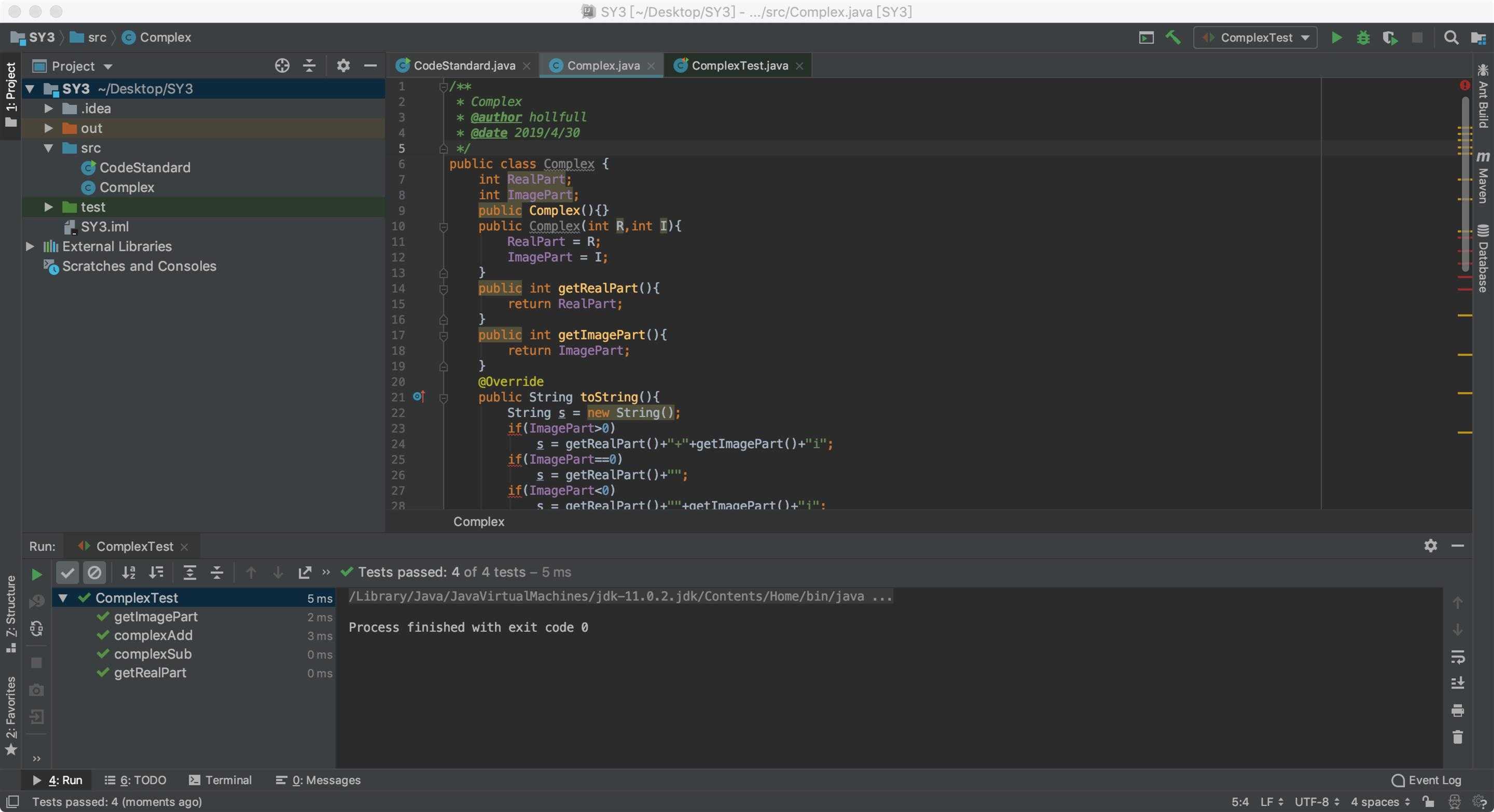1494x812 pixels.
Task: Sort tests alphabetically in Run toolbar
Action: pos(129,572)
